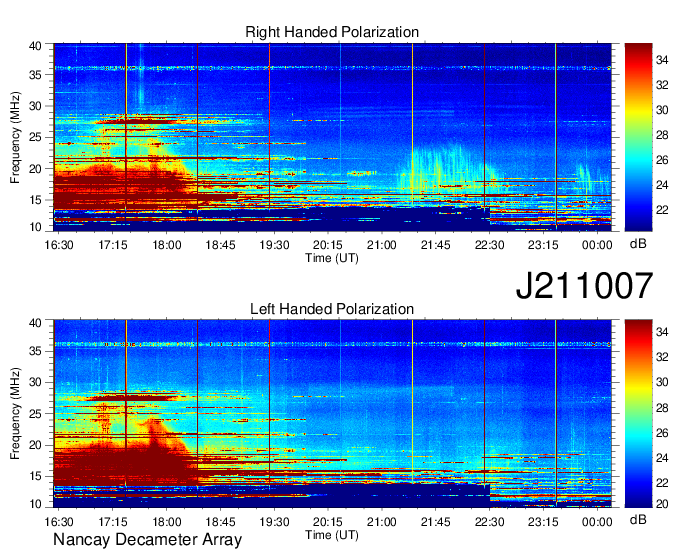Click the 15 MHz tick of top plot
Image resolution: width=680 pixels, height=552 pixels.
coord(35,200)
